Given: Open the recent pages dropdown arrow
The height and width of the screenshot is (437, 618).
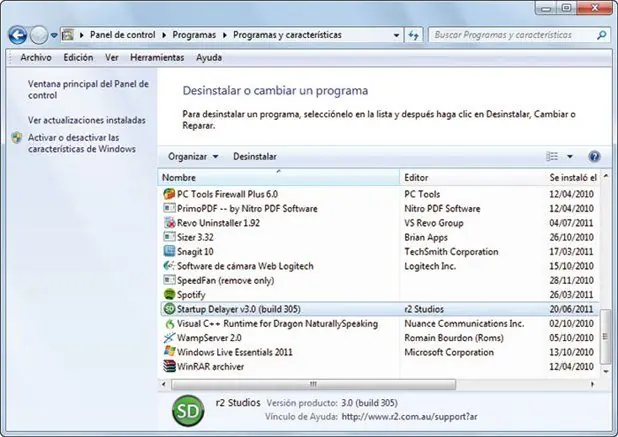Looking at the screenshot, I should click(x=54, y=35).
